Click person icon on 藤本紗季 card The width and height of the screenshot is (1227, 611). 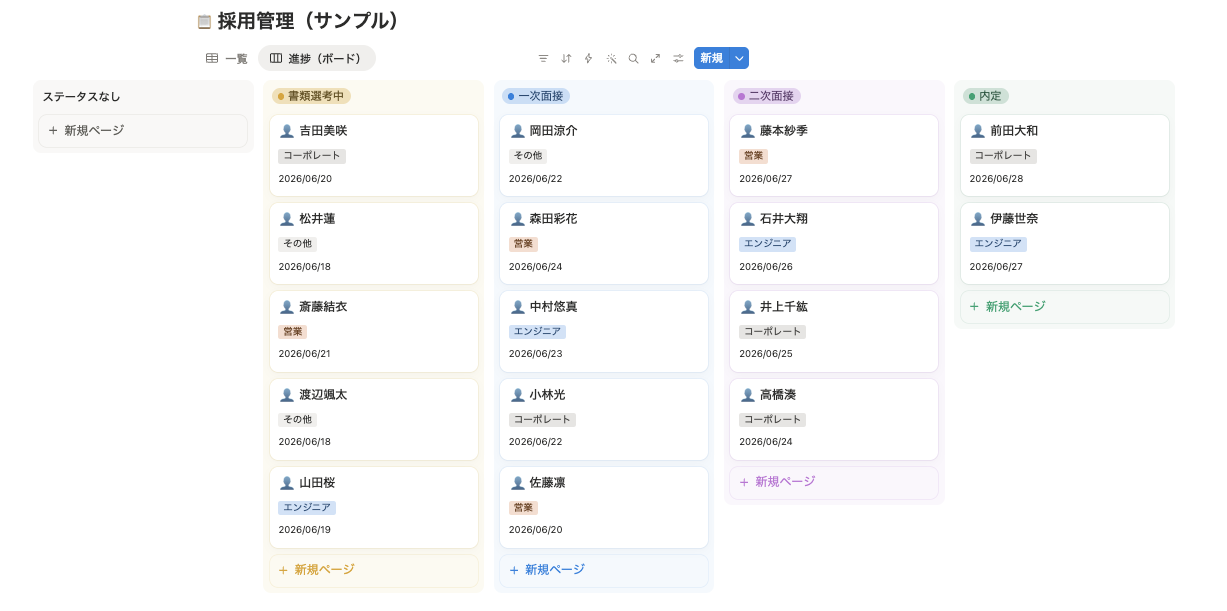[747, 131]
